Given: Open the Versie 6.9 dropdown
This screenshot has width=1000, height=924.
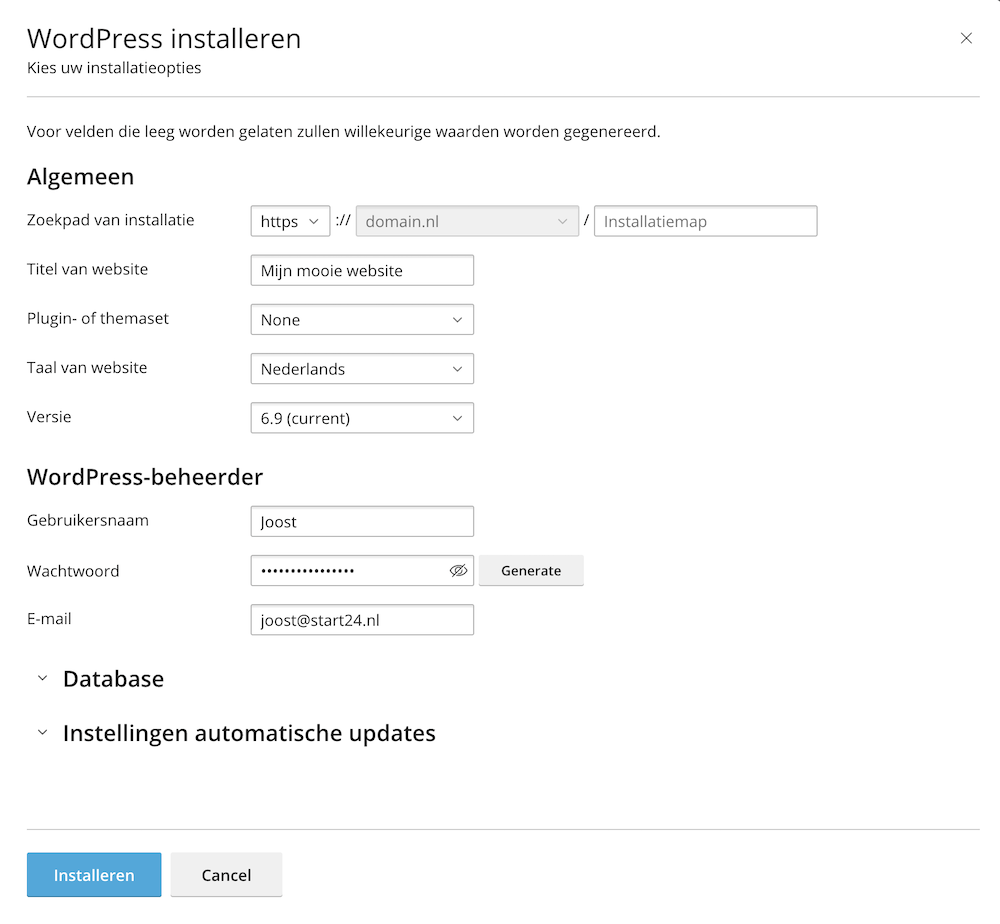Looking at the screenshot, I should 361,418.
